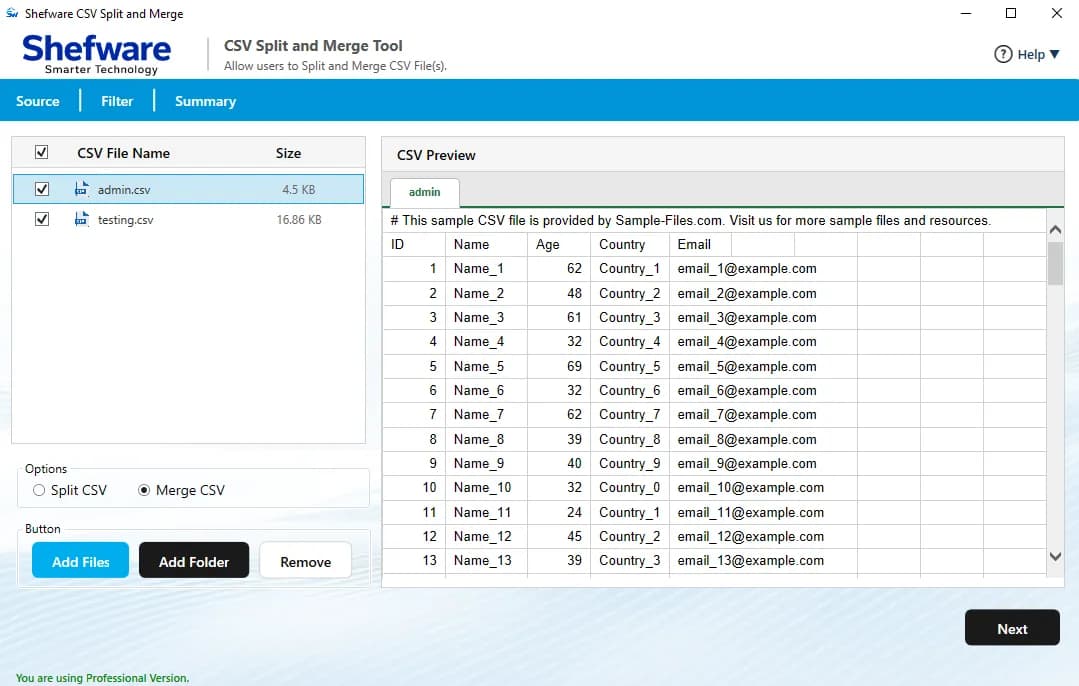This screenshot has width=1079, height=686.
Task: Select the Split CSV radio option
Action: point(39,490)
